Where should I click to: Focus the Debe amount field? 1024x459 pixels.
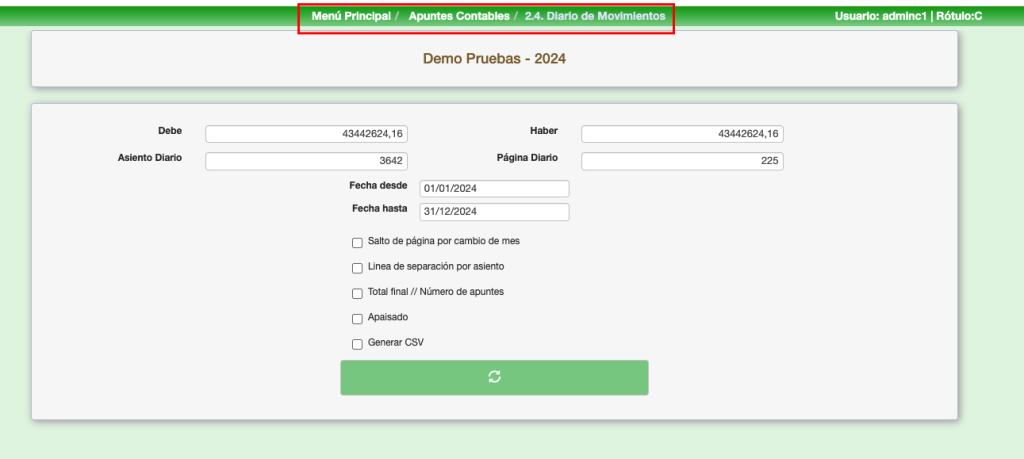[306, 134]
